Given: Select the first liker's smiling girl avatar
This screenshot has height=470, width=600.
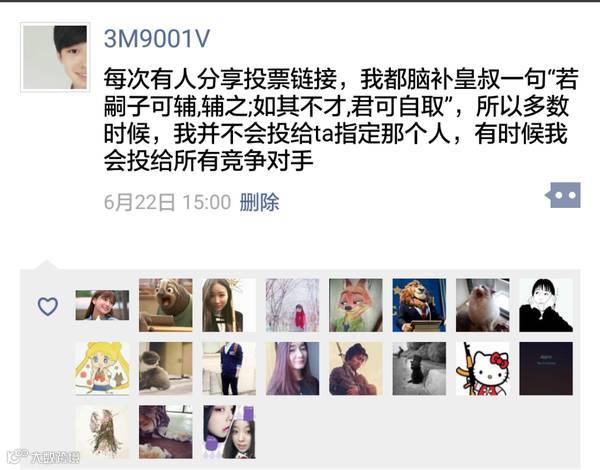Looking at the screenshot, I should (x=103, y=305).
